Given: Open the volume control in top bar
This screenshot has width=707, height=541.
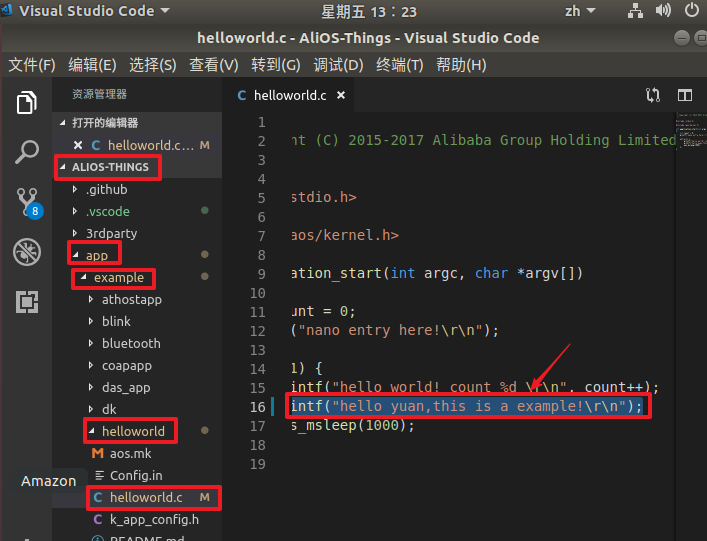Looking at the screenshot, I should pos(663,10).
